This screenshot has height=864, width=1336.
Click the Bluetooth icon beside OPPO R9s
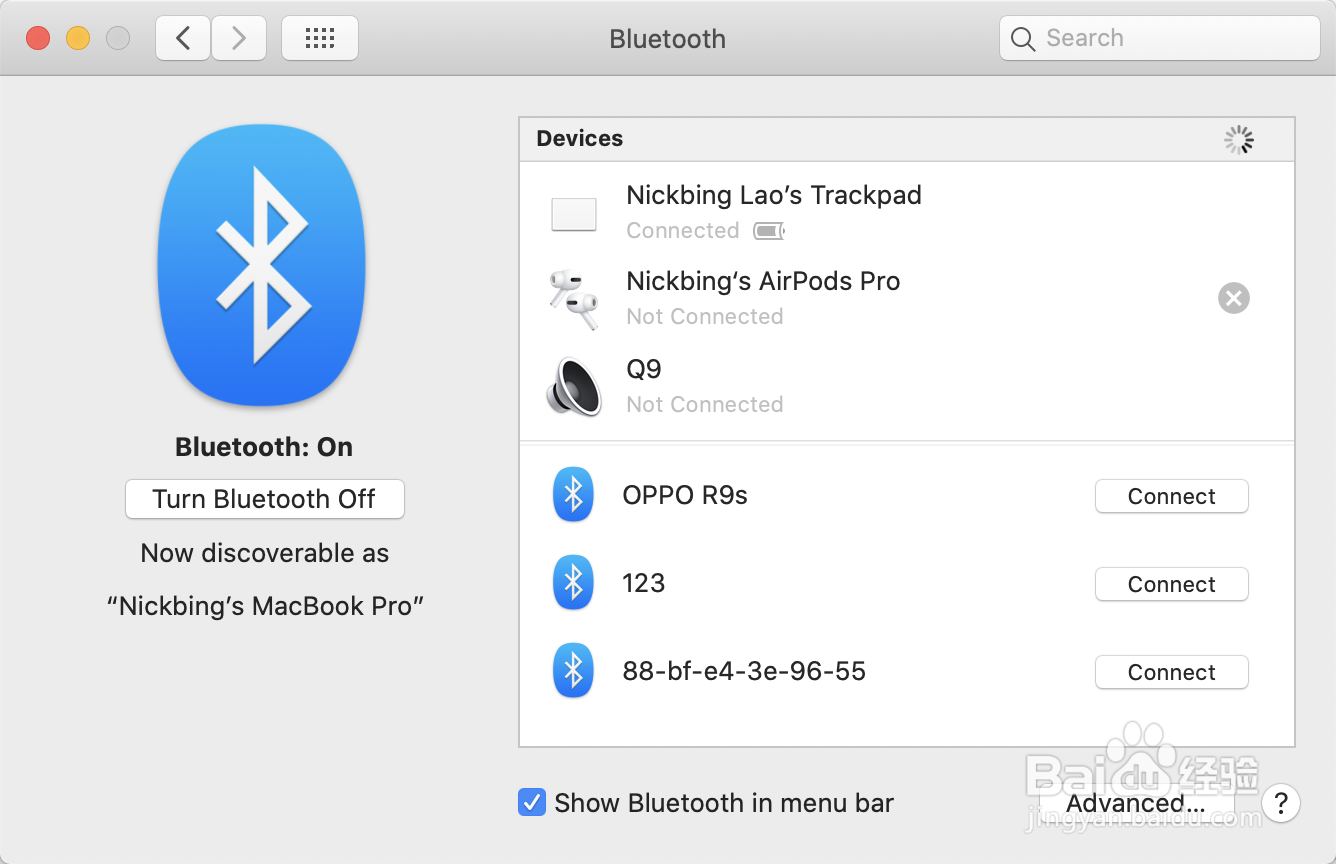coord(573,494)
